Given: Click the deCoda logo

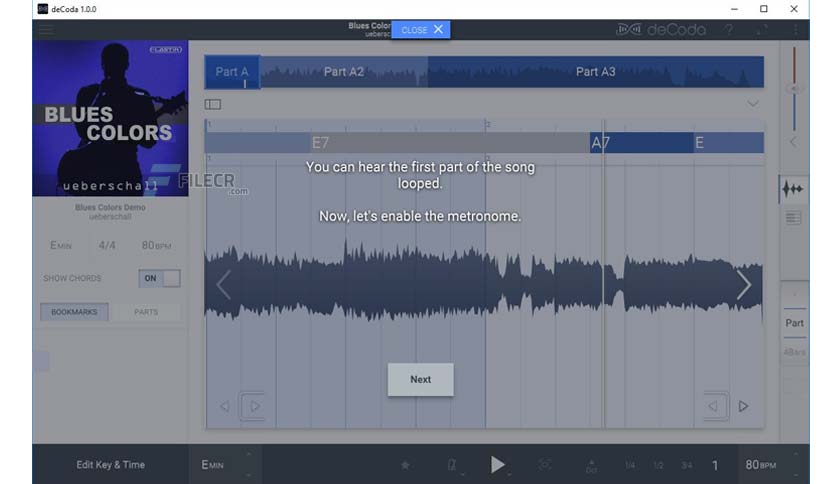Looking at the screenshot, I should pos(661,30).
